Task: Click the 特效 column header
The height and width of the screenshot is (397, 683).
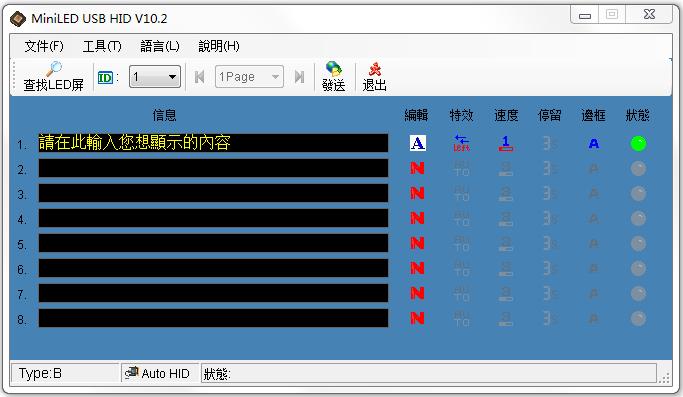Action: 462,115
